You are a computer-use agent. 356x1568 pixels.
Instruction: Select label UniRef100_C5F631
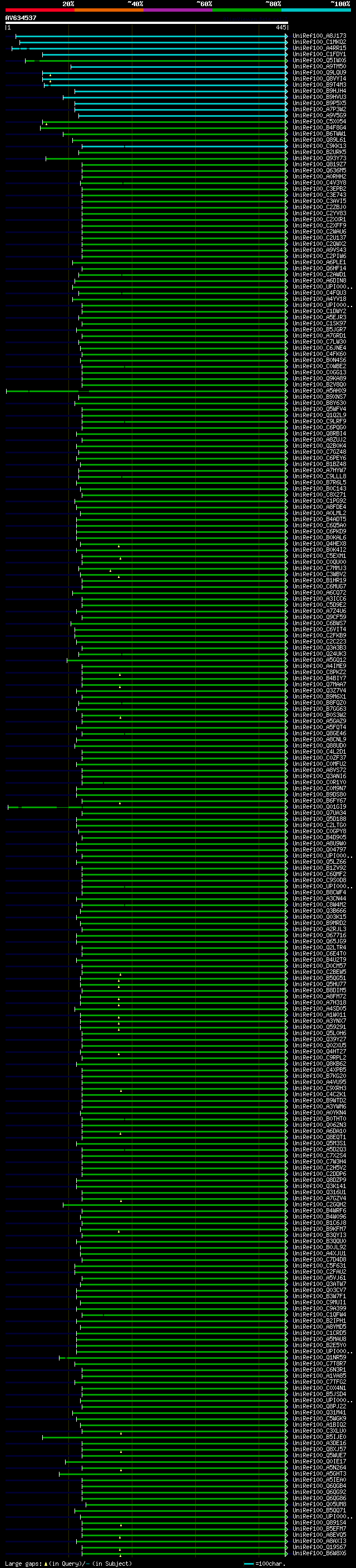[319, 1265]
